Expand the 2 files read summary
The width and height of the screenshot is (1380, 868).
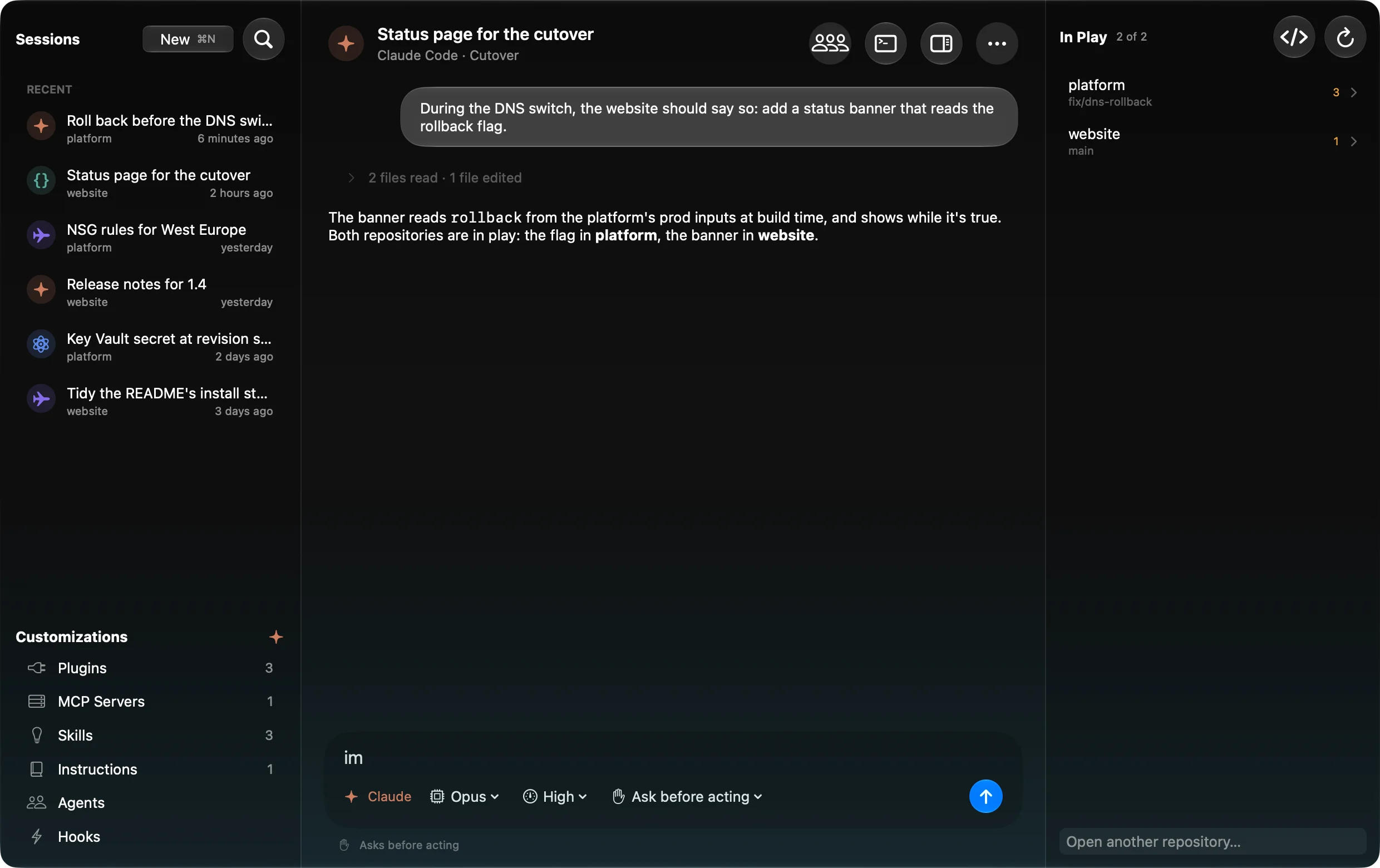point(436,177)
